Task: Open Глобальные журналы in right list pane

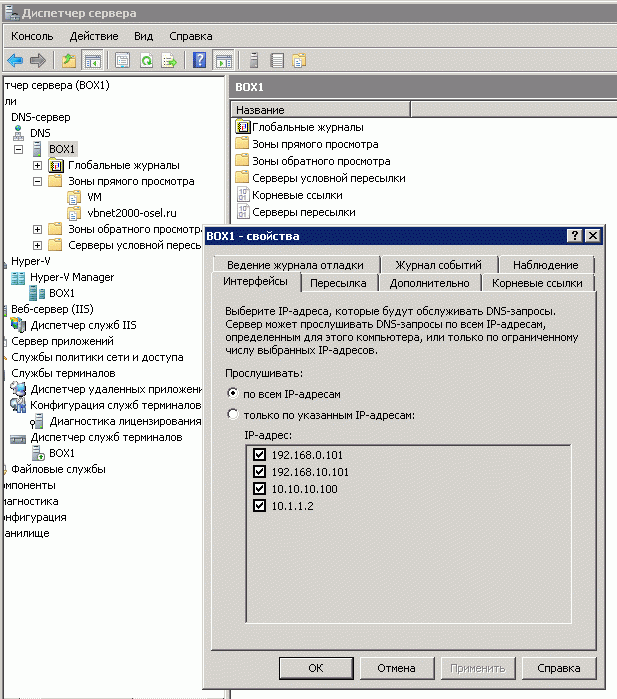Action: point(308,127)
